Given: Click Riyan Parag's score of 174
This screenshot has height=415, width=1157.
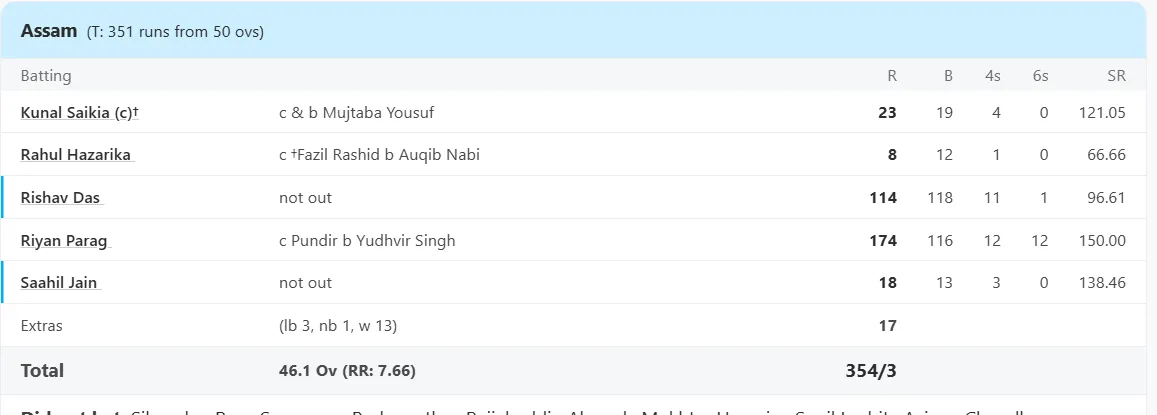Looking at the screenshot, I should (883, 241).
